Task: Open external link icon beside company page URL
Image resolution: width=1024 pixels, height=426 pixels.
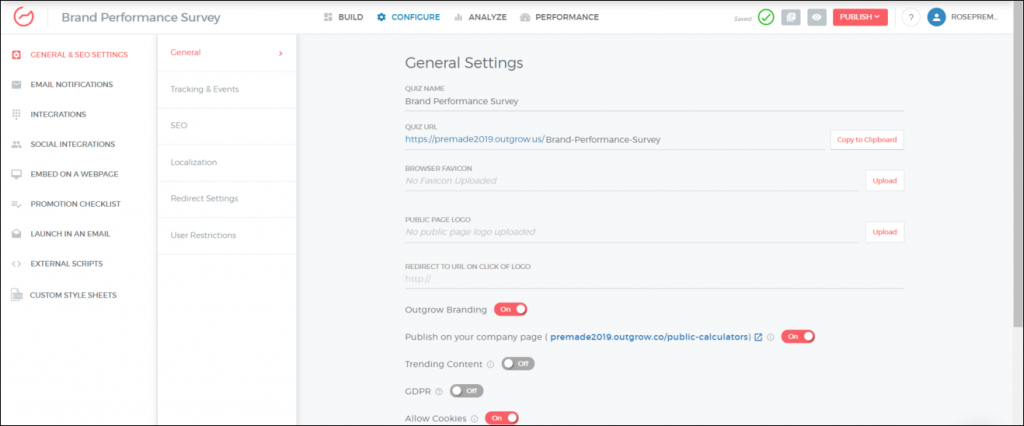Action: (x=759, y=337)
